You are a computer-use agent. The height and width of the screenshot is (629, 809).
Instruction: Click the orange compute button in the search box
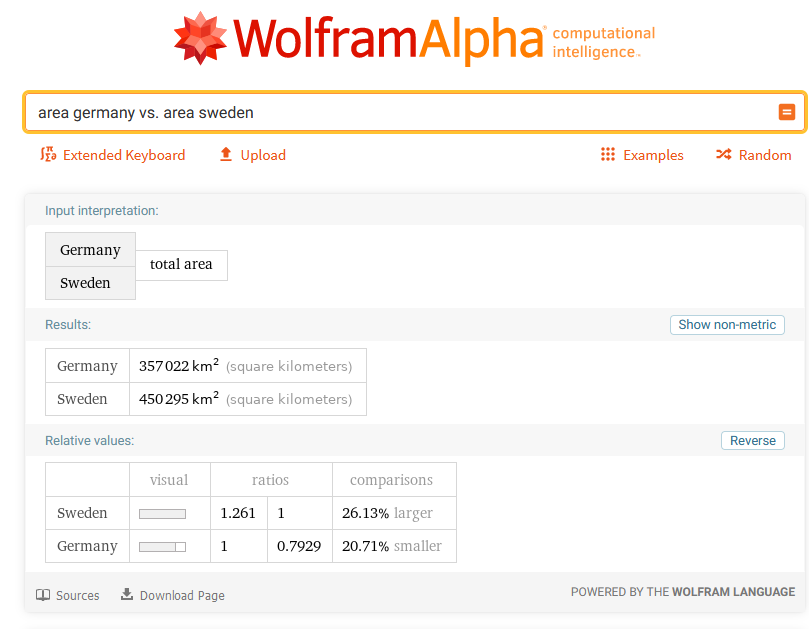click(786, 112)
